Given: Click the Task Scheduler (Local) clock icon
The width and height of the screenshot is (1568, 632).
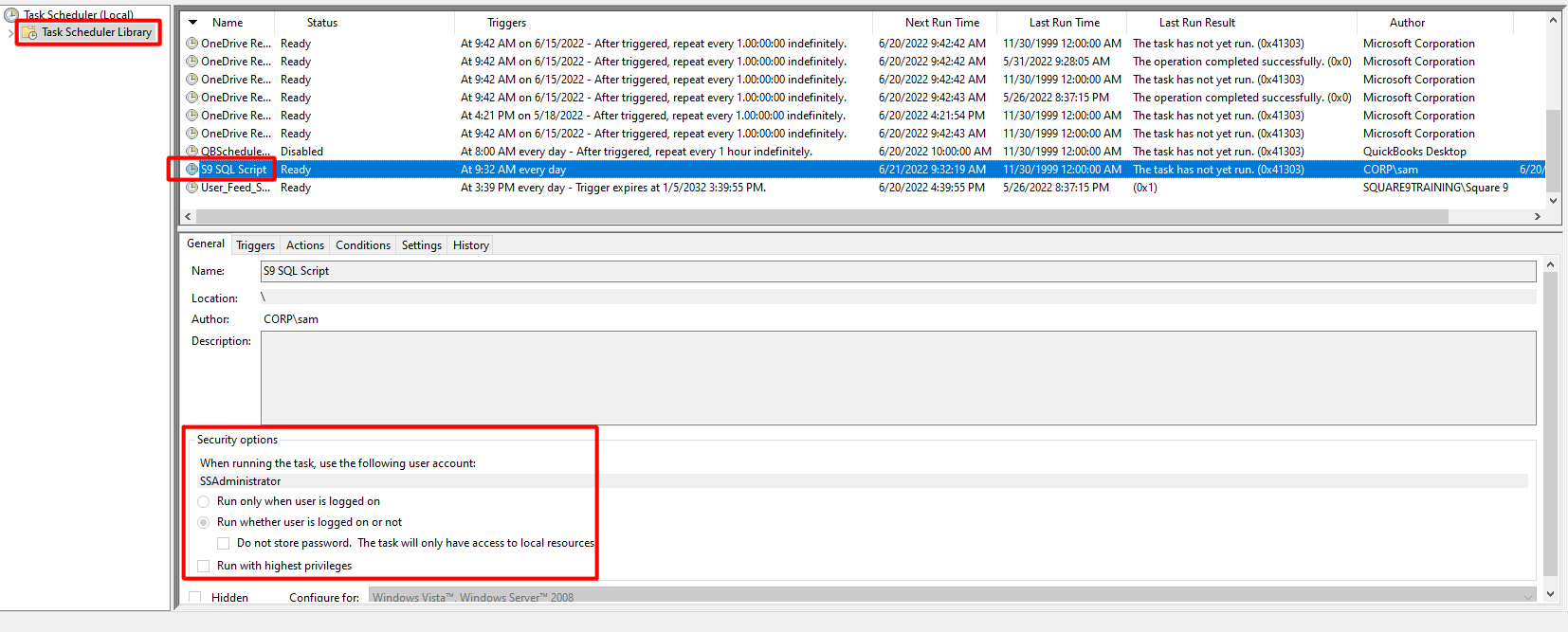Looking at the screenshot, I should click(x=11, y=14).
